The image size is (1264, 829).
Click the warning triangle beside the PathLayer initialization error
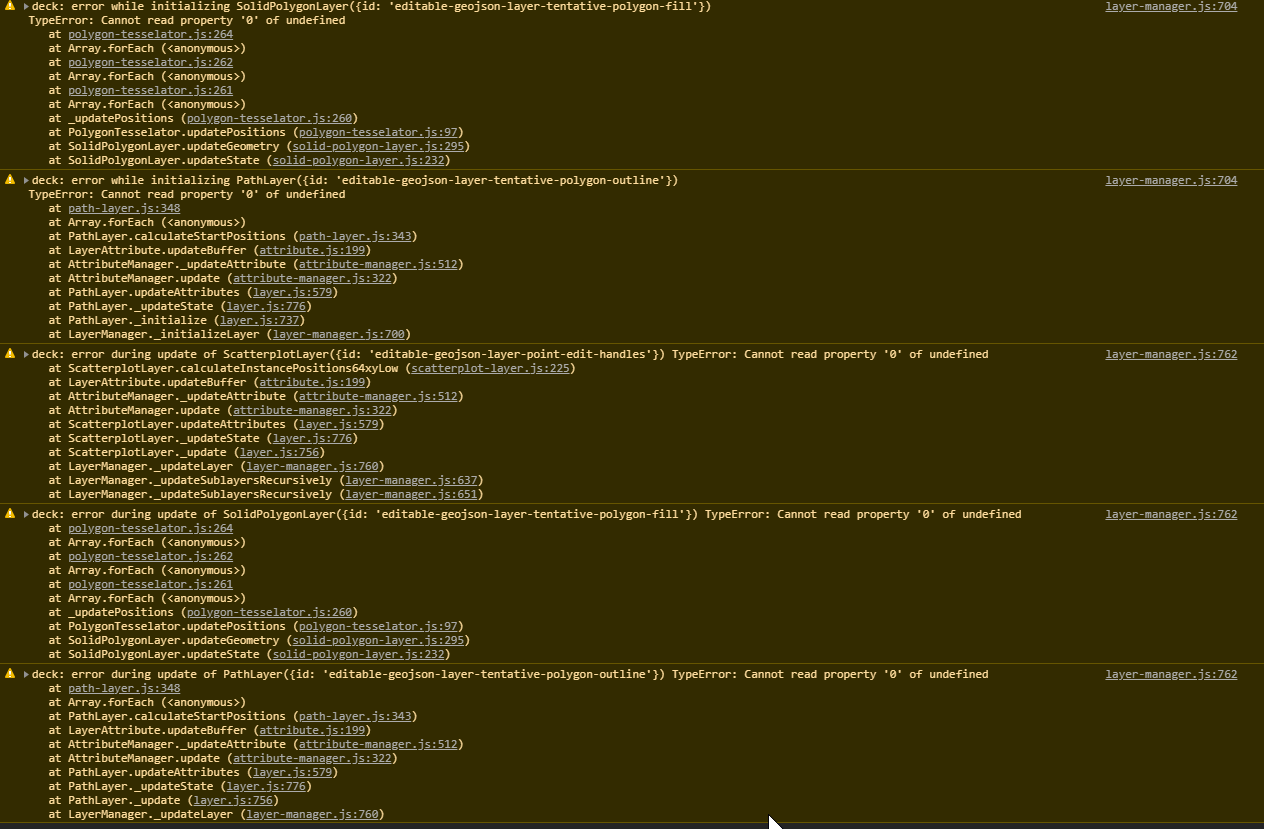coord(8,180)
